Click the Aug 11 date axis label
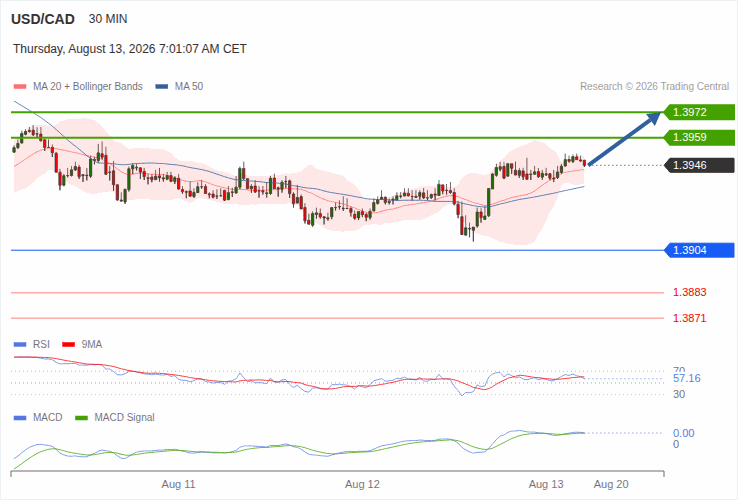The image size is (738, 500). 178,484
